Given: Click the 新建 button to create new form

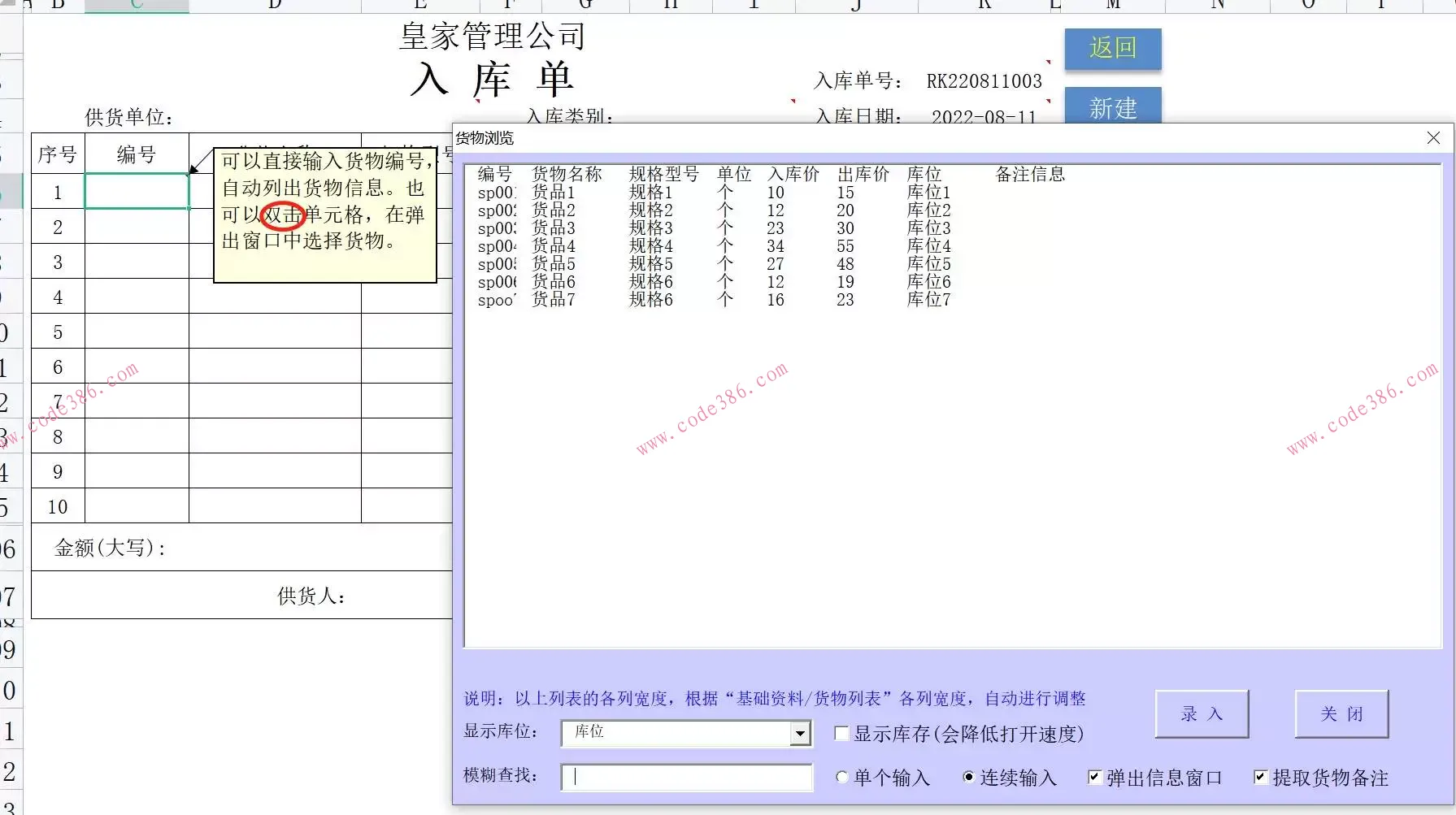Looking at the screenshot, I should (1112, 107).
